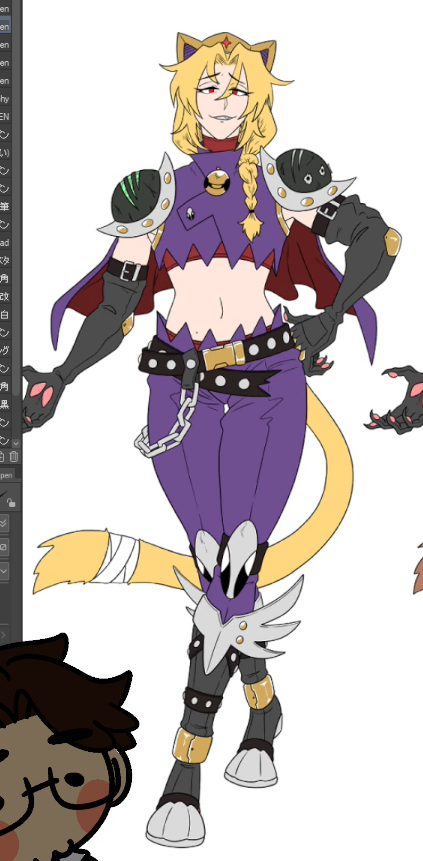Image resolution: width=423 pixels, height=861 pixels.
Task: Select the highlighted 'en' sub tool entry
Action: pyautogui.click(x=5, y=26)
